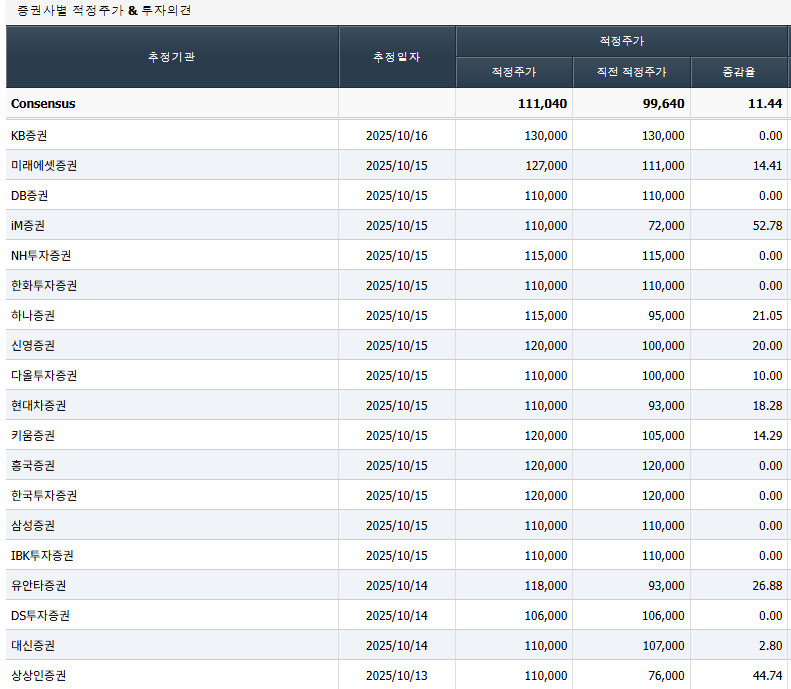
Task: Select the DS투자증권 row name
Action: tap(40, 616)
